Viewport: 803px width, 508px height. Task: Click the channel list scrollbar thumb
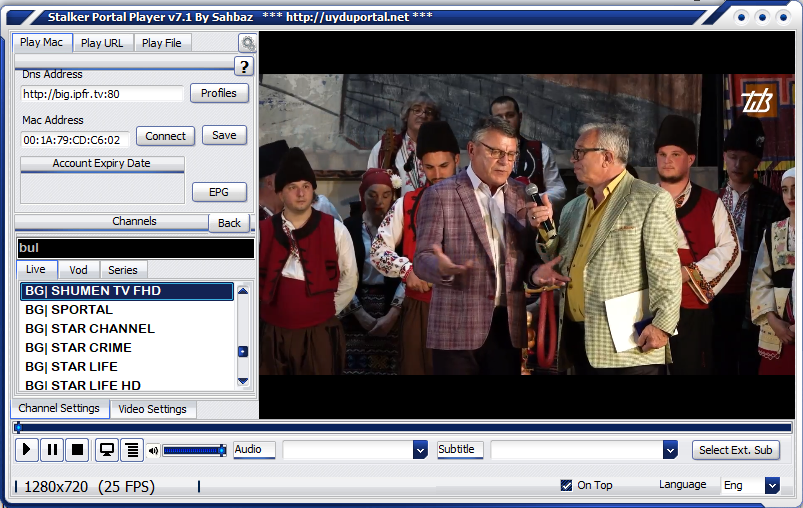click(243, 352)
